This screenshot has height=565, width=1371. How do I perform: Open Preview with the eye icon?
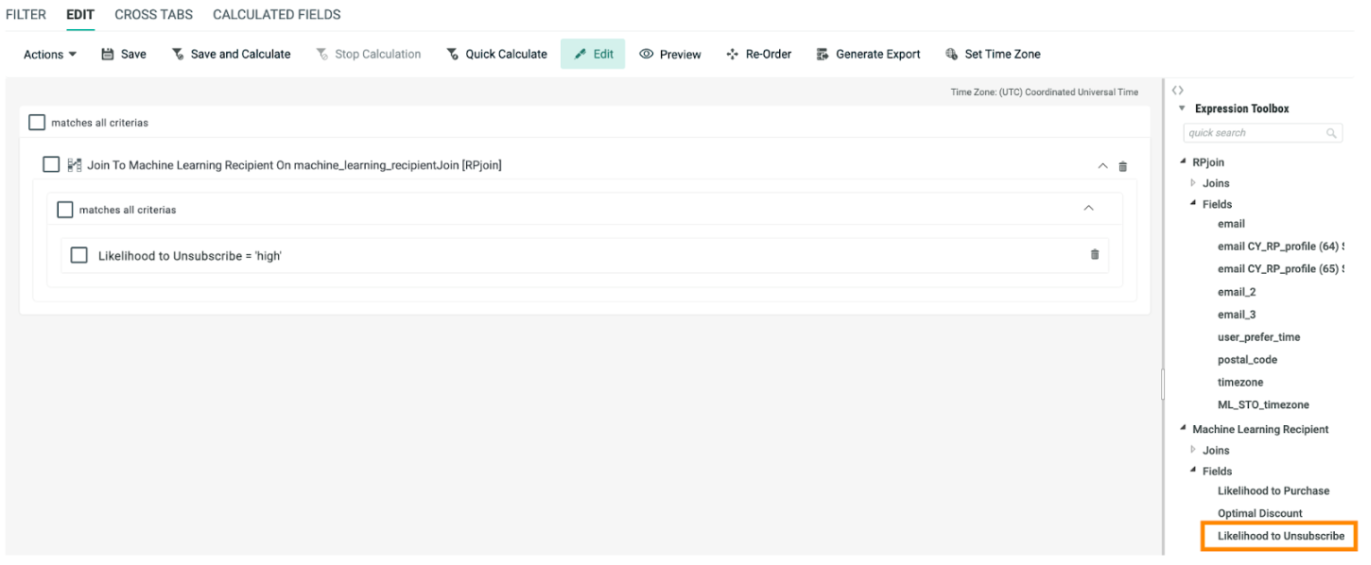[x=646, y=54]
